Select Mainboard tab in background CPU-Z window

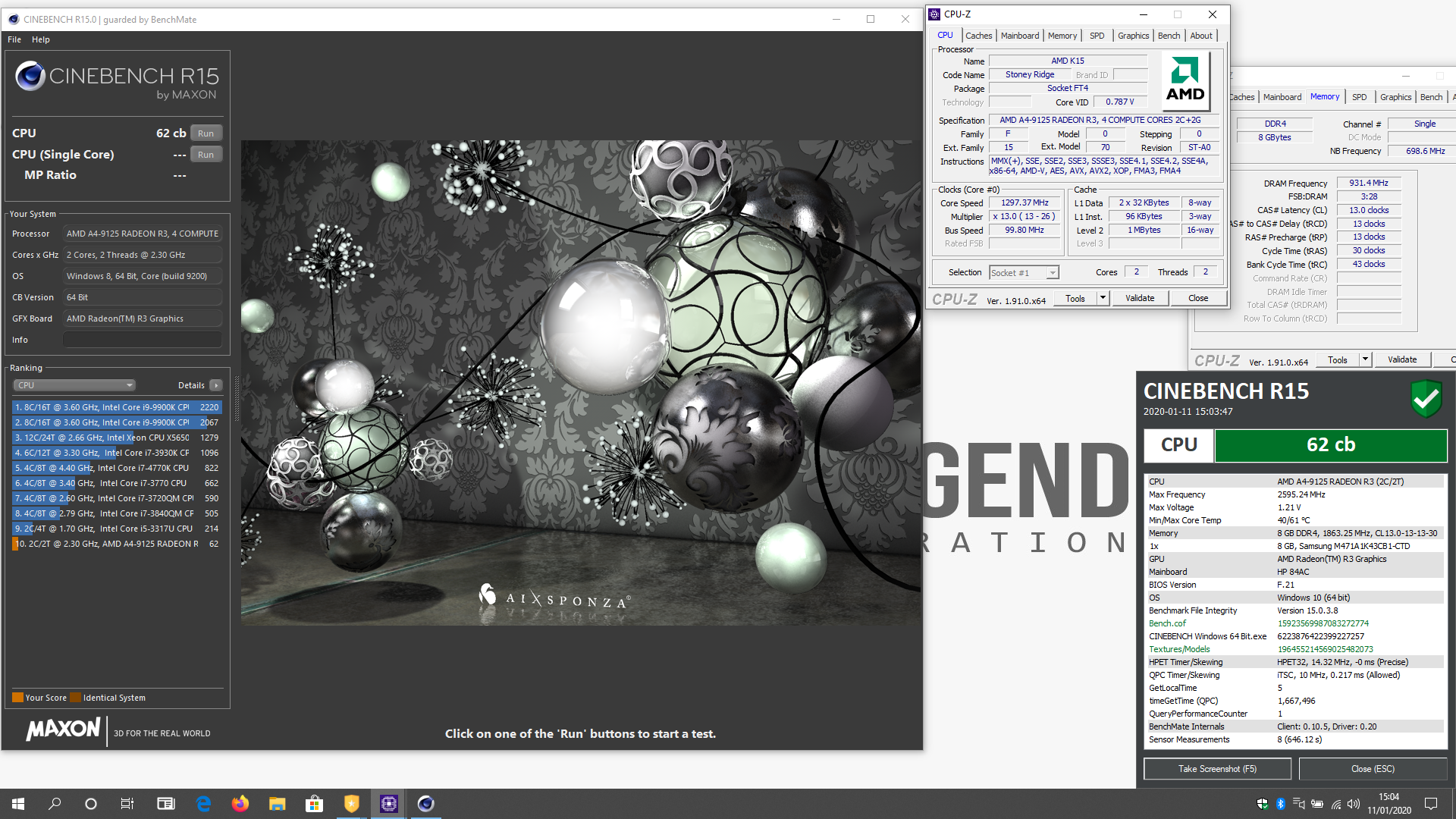click(1282, 97)
